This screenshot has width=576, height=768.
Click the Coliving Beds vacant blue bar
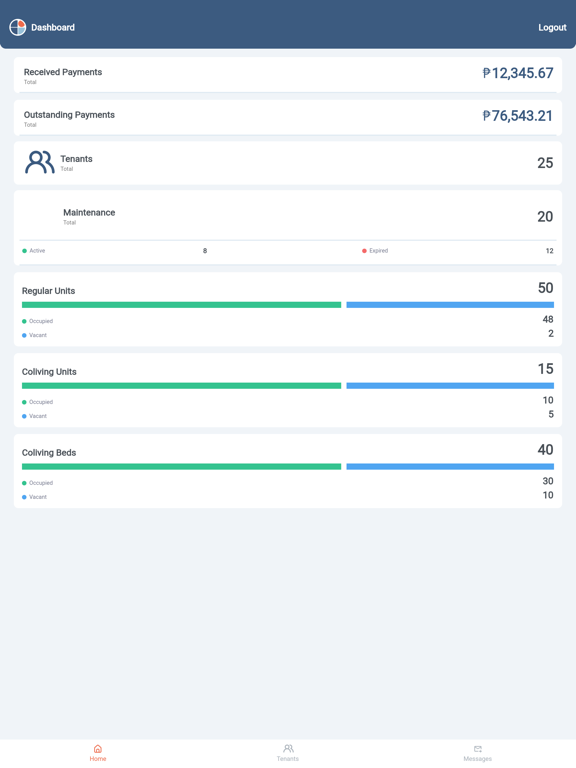click(450, 466)
